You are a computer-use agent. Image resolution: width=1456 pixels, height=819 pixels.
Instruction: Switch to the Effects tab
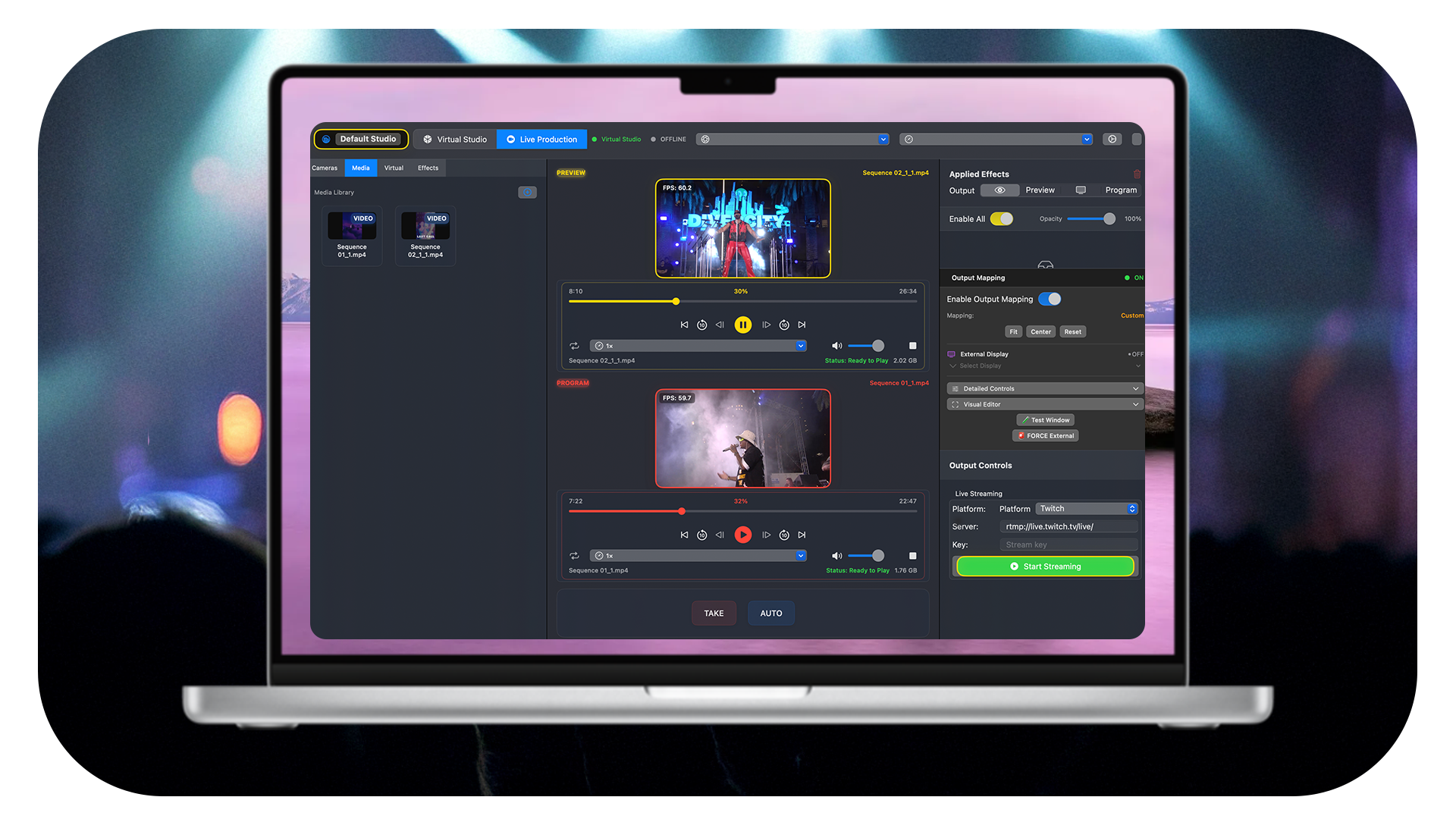coord(428,168)
